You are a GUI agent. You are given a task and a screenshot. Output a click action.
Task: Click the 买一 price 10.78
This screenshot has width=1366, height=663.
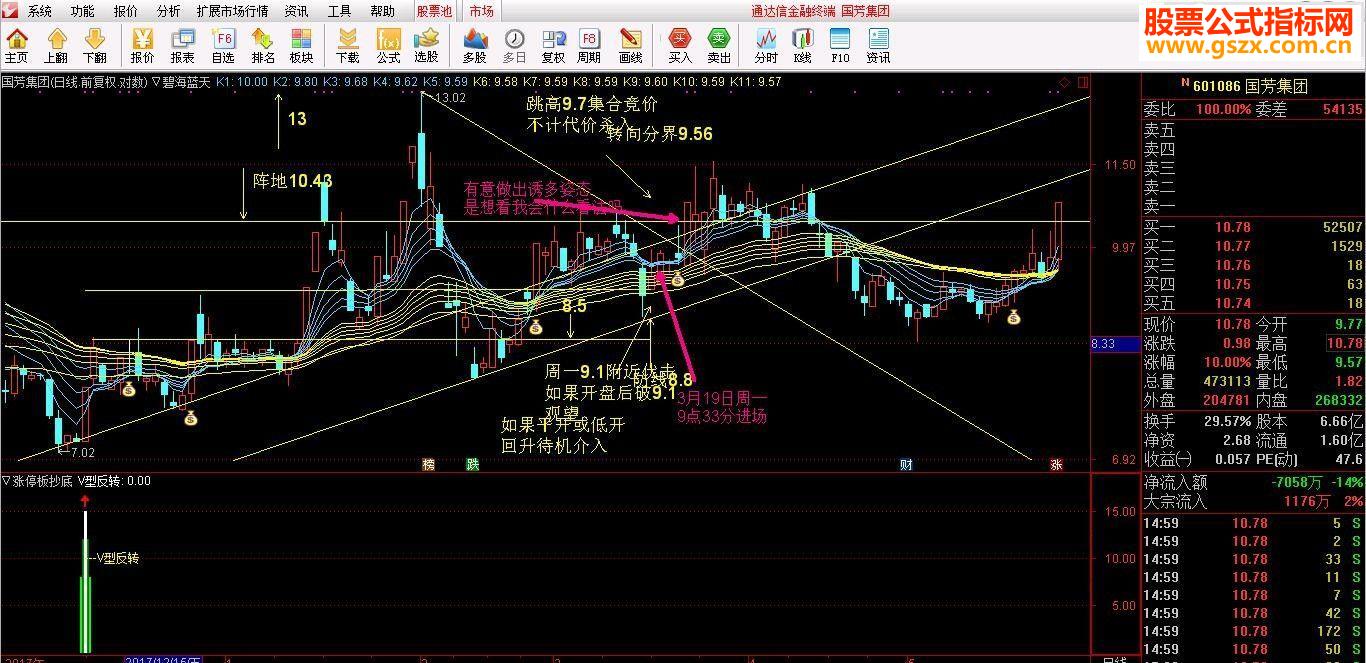1233,227
